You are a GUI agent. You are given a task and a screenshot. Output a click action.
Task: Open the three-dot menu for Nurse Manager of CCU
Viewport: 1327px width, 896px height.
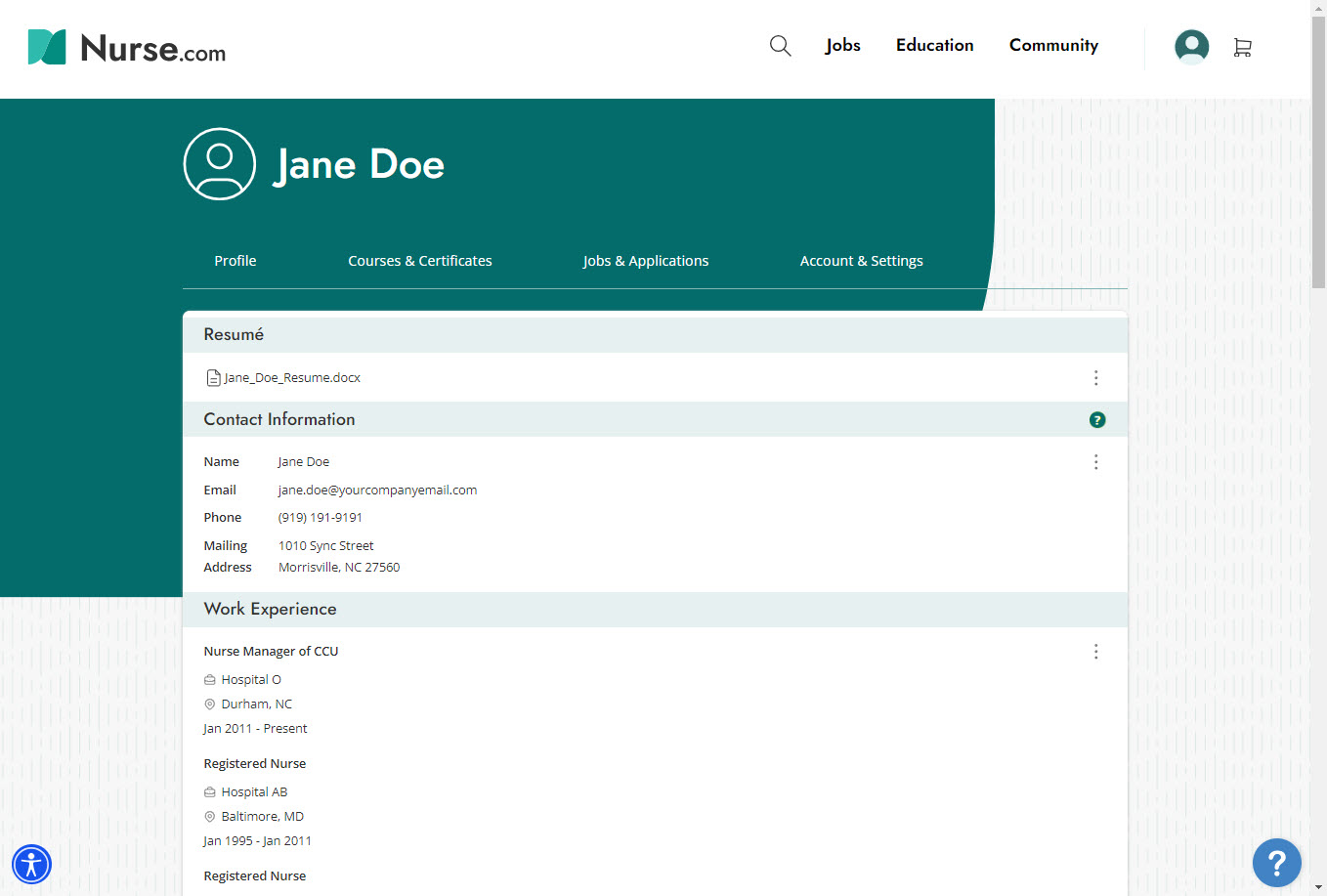pos(1095,651)
